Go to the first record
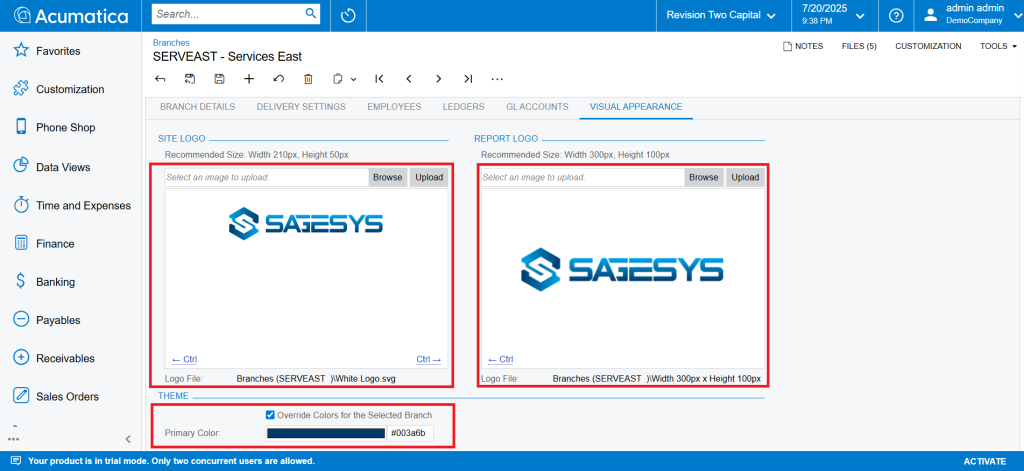 pos(379,79)
